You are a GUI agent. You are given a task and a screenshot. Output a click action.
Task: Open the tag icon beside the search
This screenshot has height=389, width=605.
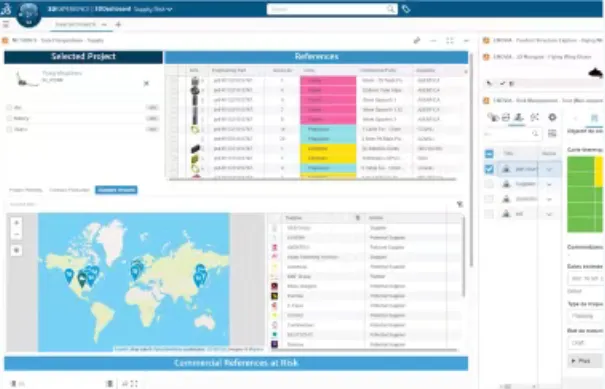point(406,9)
